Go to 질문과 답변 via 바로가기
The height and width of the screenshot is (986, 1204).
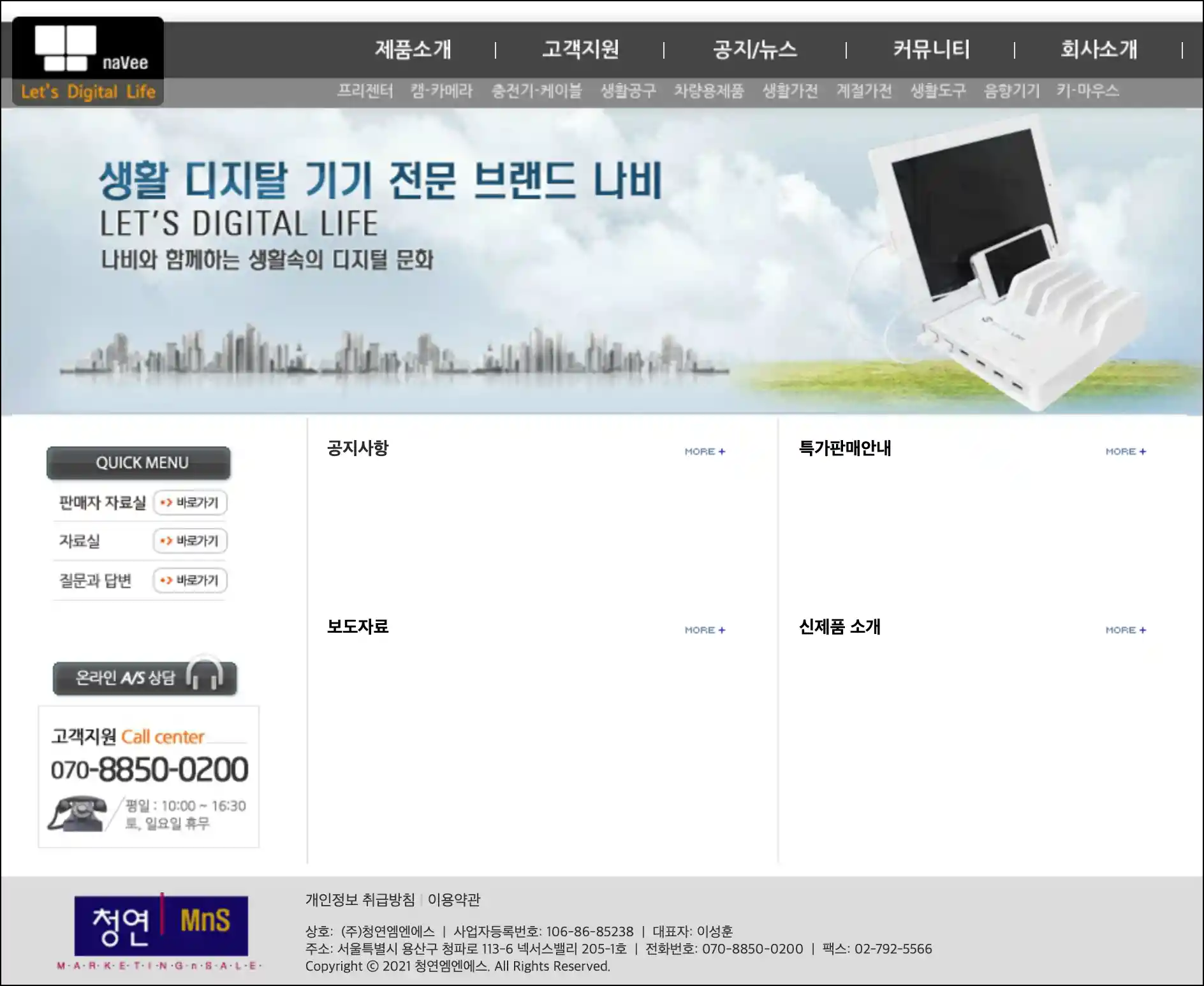pyautogui.click(x=190, y=580)
